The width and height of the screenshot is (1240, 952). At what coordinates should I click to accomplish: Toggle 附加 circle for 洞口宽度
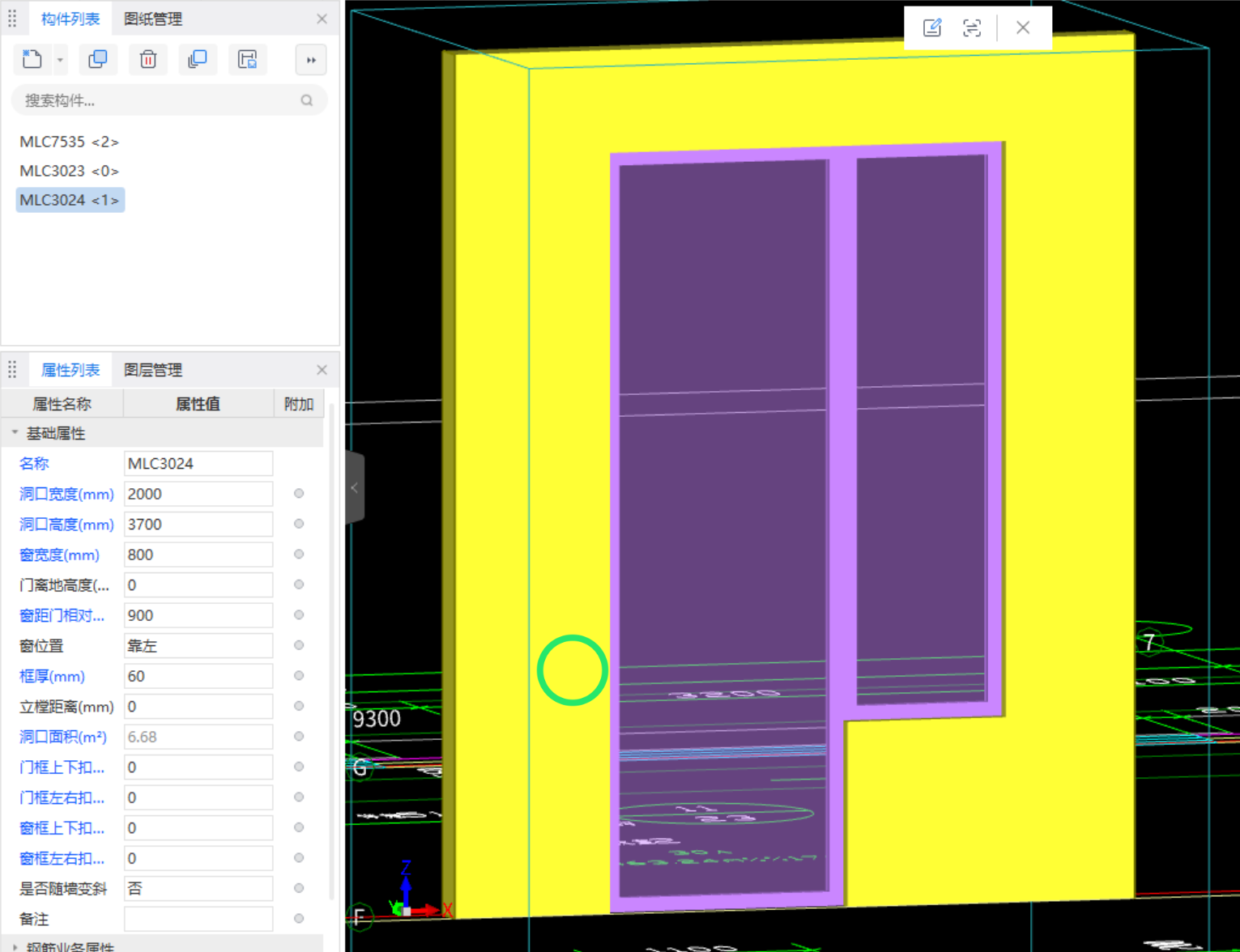[x=299, y=493]
